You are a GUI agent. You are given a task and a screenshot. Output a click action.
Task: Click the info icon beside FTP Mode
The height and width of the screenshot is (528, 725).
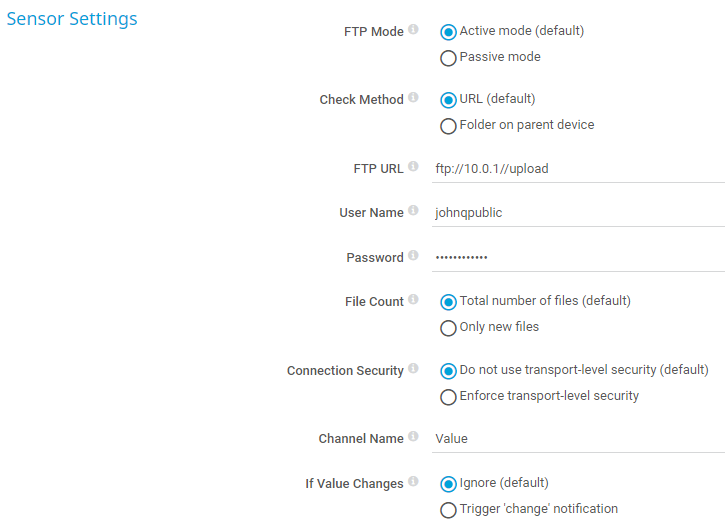414,30
